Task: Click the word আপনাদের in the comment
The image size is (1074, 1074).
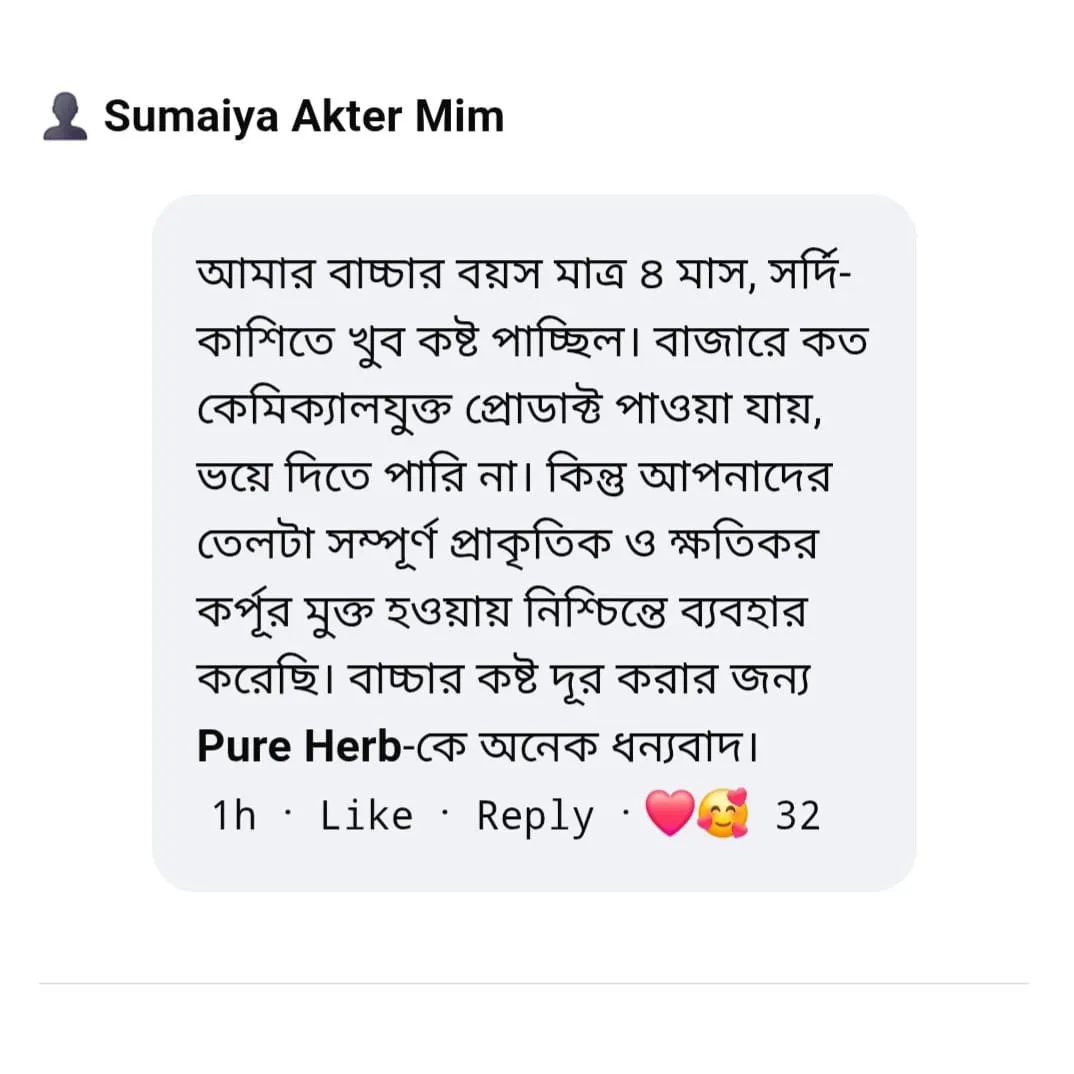Action: (734, 477)
